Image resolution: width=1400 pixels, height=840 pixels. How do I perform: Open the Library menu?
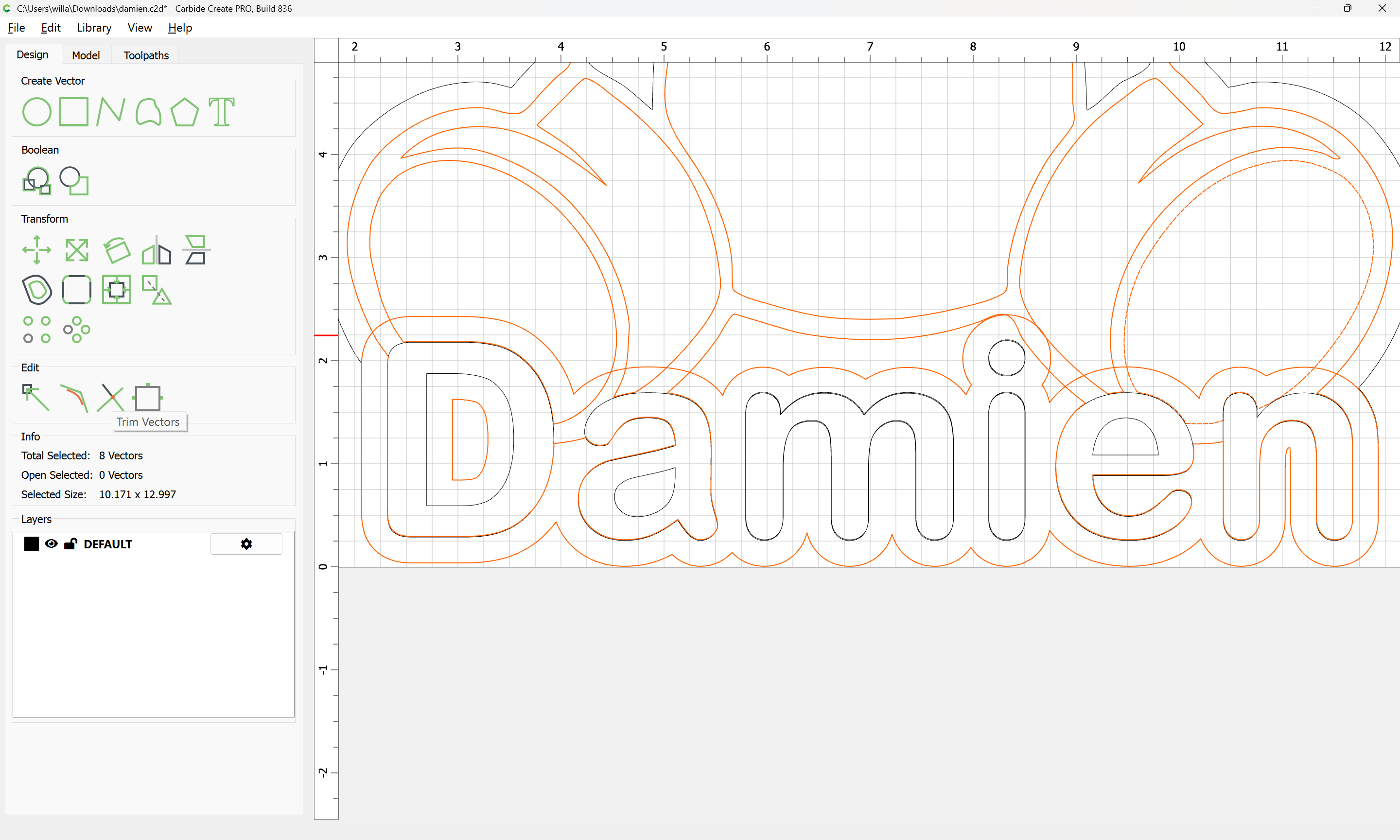(x=94, y=28)
